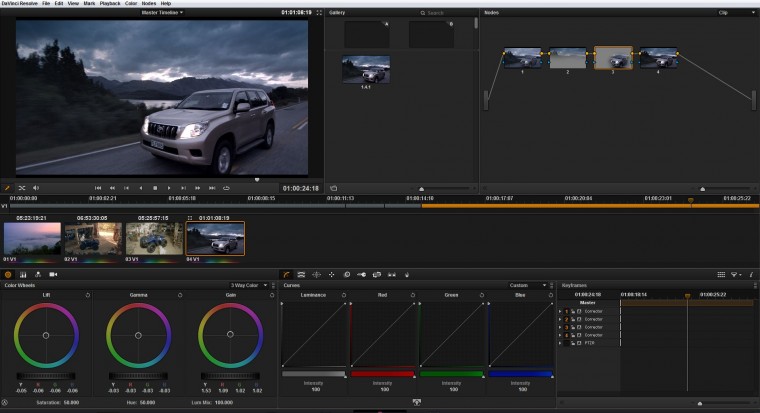Viewport: 760px width, 413px height.
Task: Open the Curves Custom dropdown
Action: (x=528, y=285)
